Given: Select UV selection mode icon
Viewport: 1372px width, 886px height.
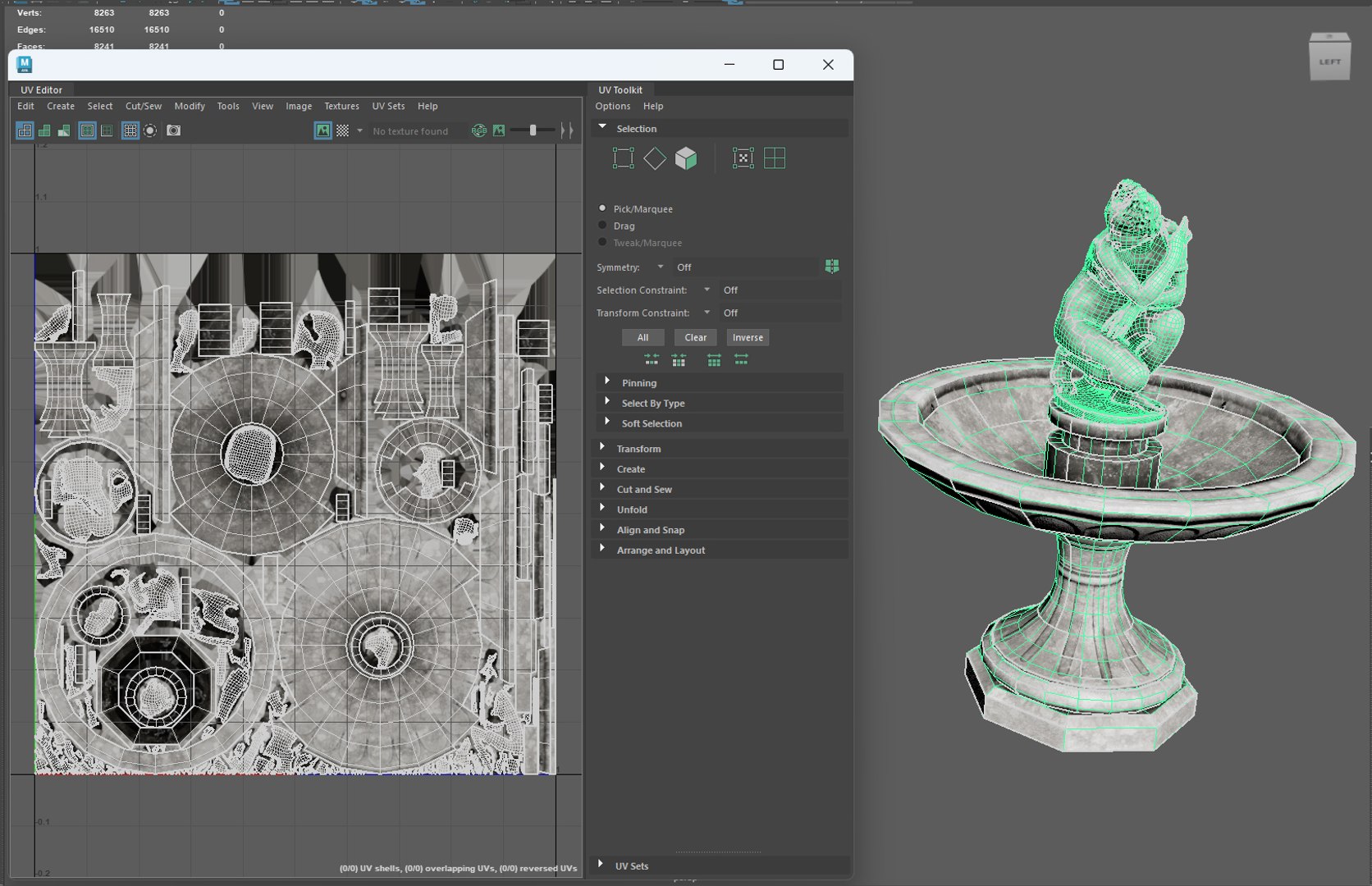Looking at the screenshot, I should point(743,158).
